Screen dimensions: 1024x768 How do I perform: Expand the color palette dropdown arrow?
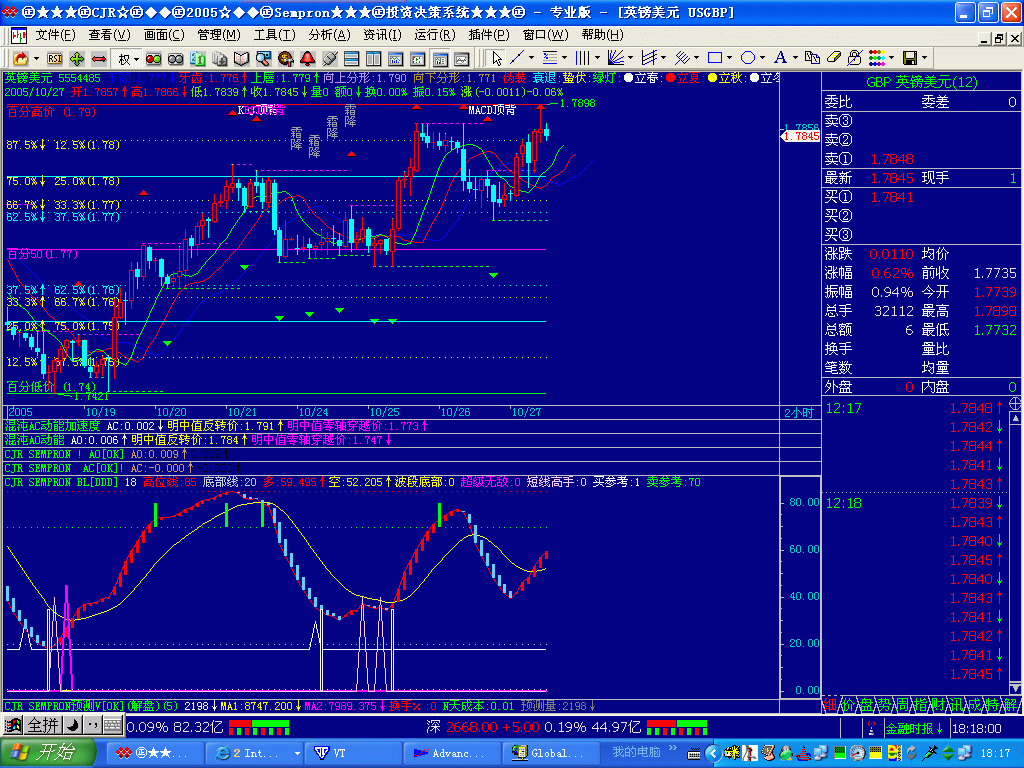pyautogui.click(x=891, y=58)
